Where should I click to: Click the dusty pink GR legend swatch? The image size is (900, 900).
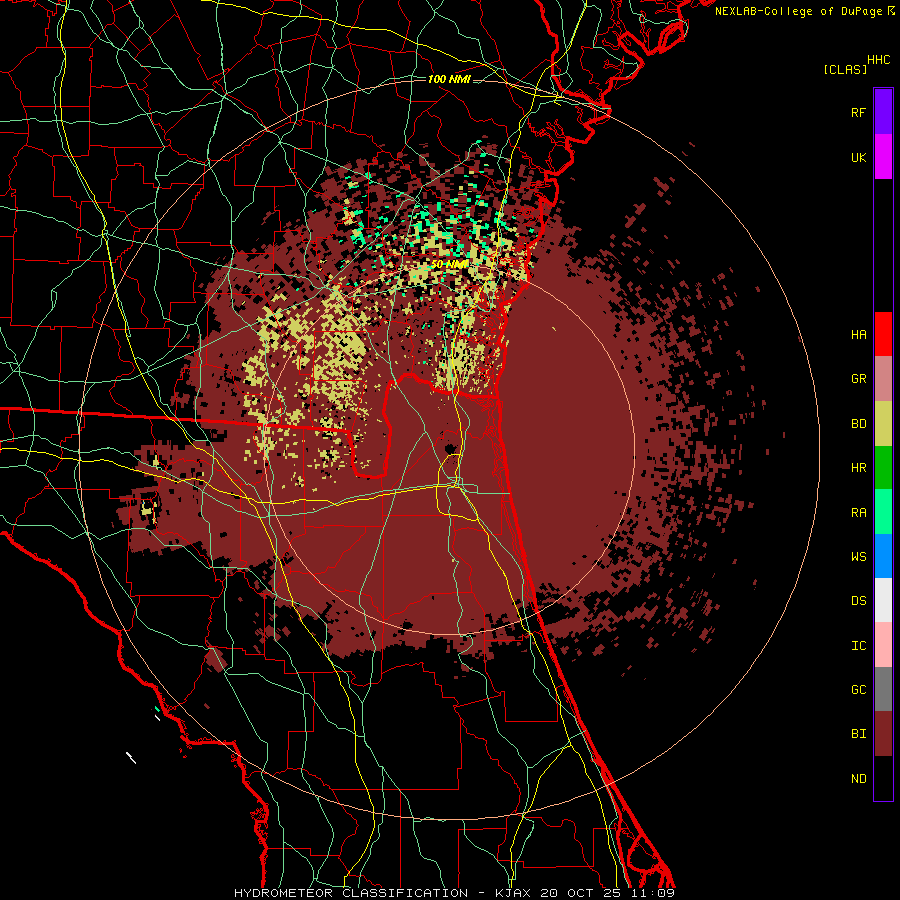(x=883, y=379)
